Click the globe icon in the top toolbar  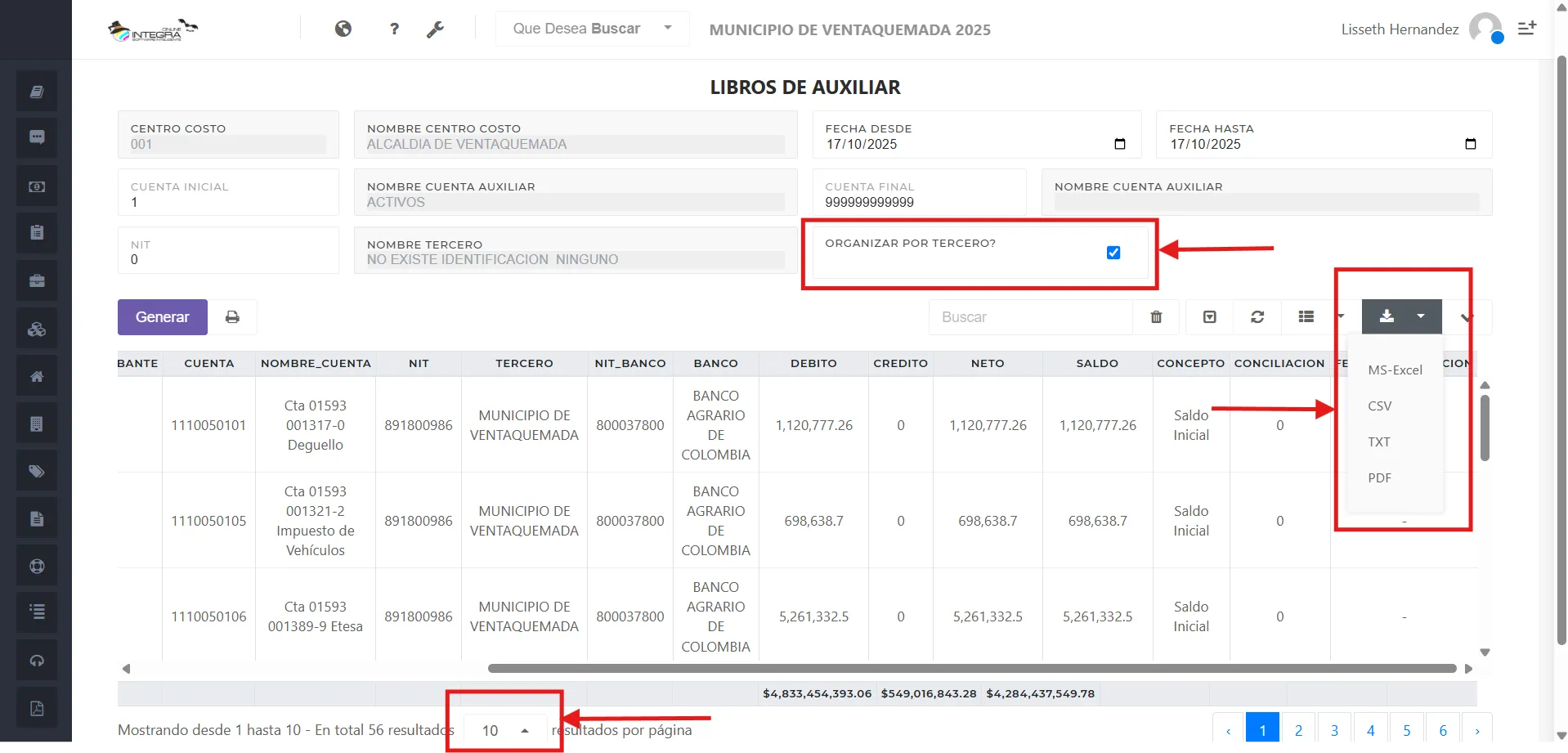point(343,29)
